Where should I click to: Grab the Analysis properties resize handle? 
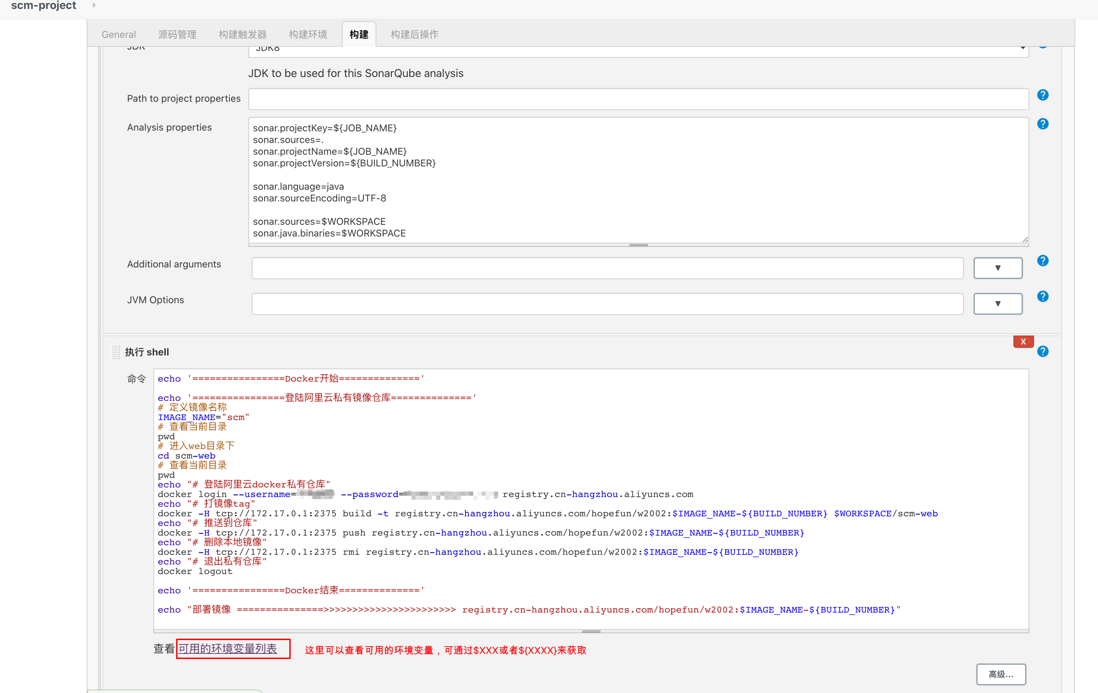click(x=638, y=245)
